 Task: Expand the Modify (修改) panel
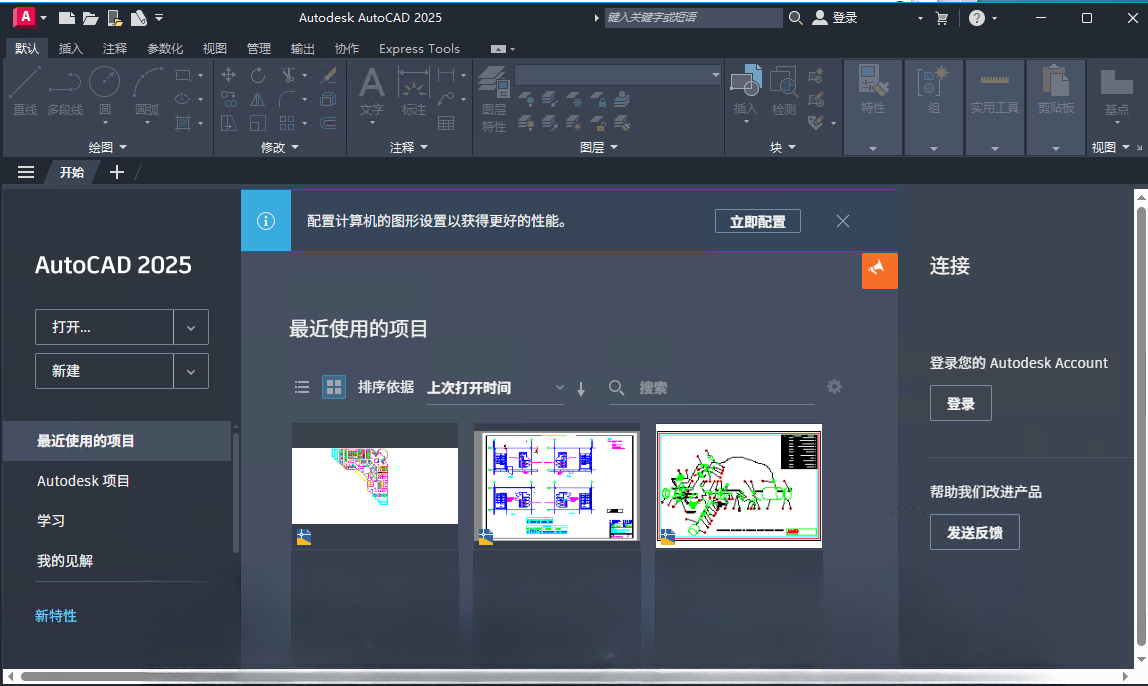(x=280, y=147)
